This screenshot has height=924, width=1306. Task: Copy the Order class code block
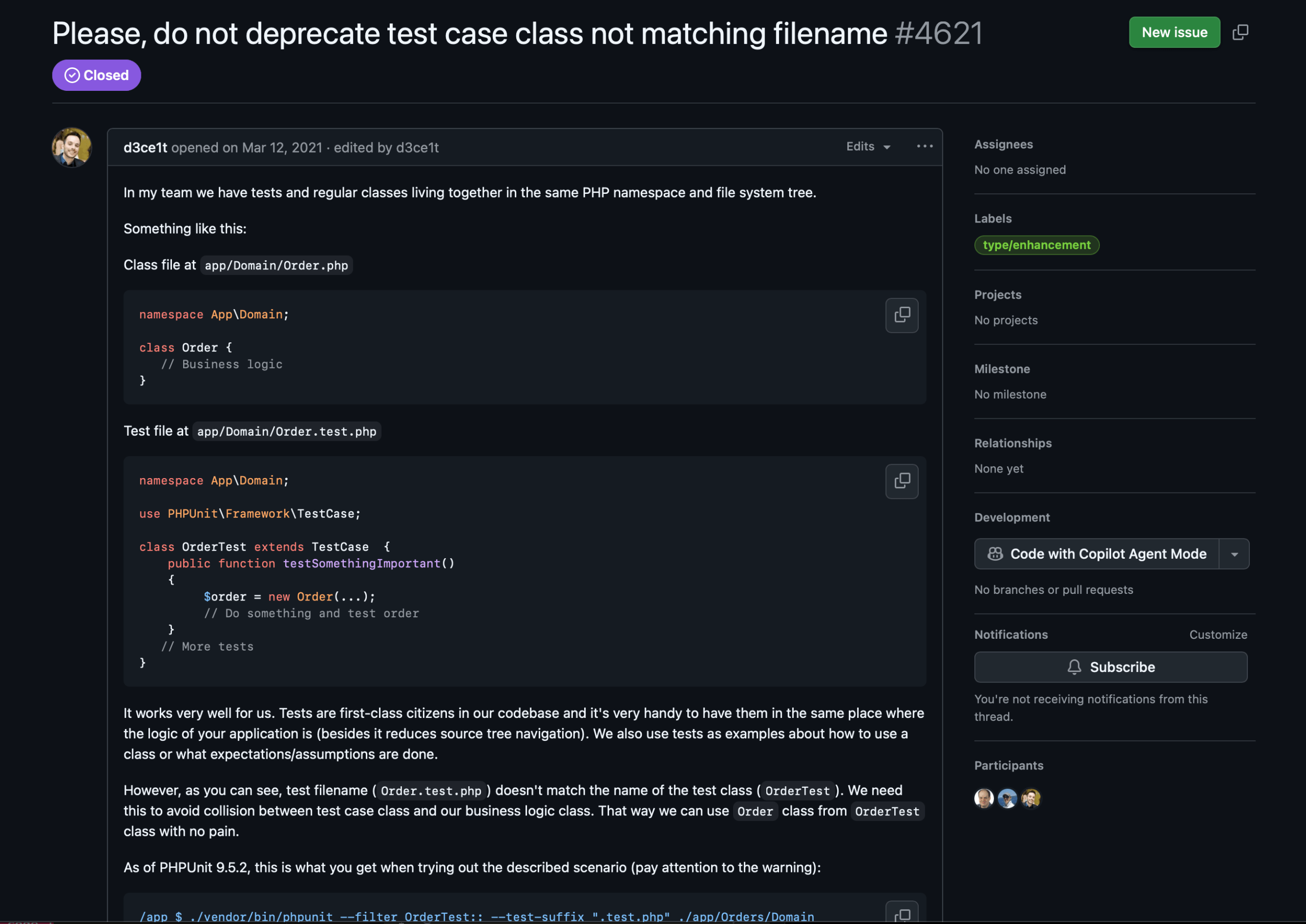point(901,315)
